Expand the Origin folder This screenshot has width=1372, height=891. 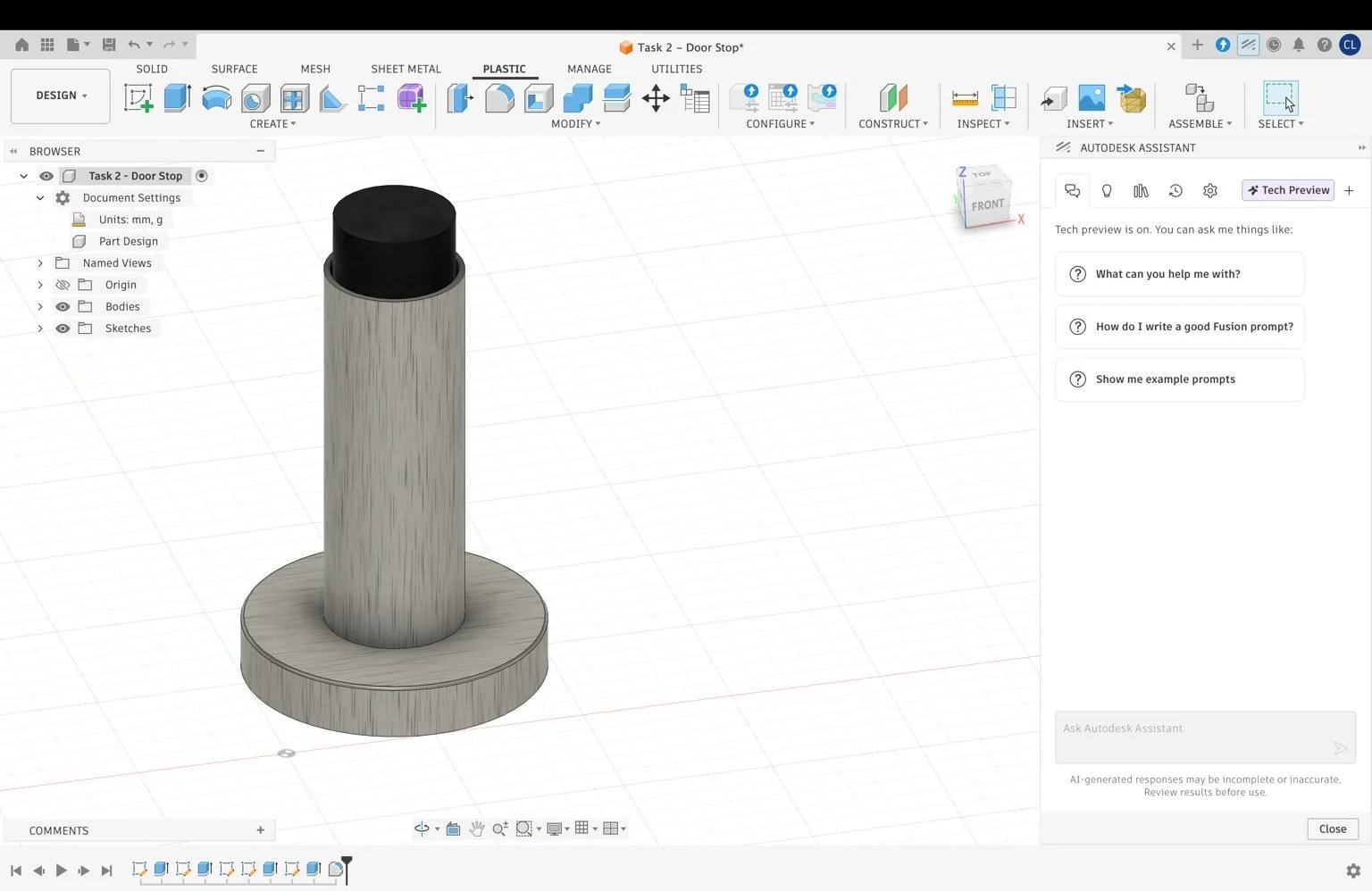click(x=40, y=285)
